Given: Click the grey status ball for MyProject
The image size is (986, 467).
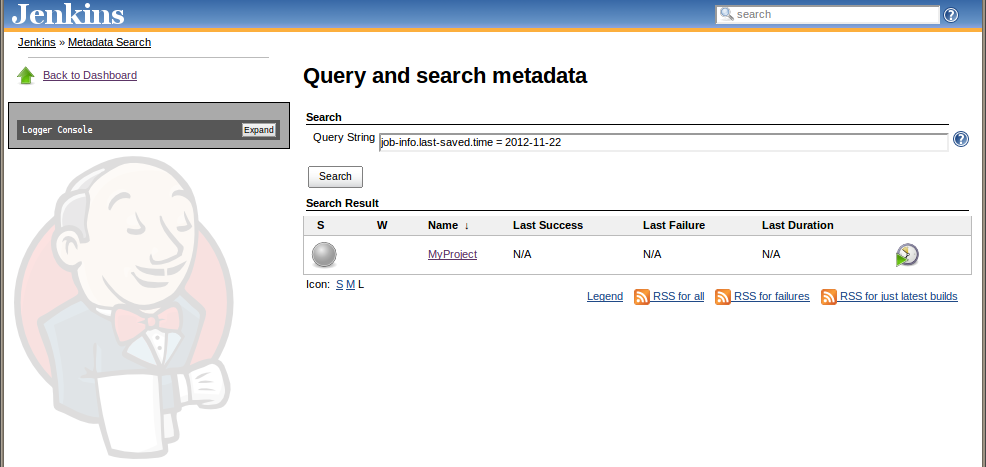Looking at the screenshot, I should (324, 255).
